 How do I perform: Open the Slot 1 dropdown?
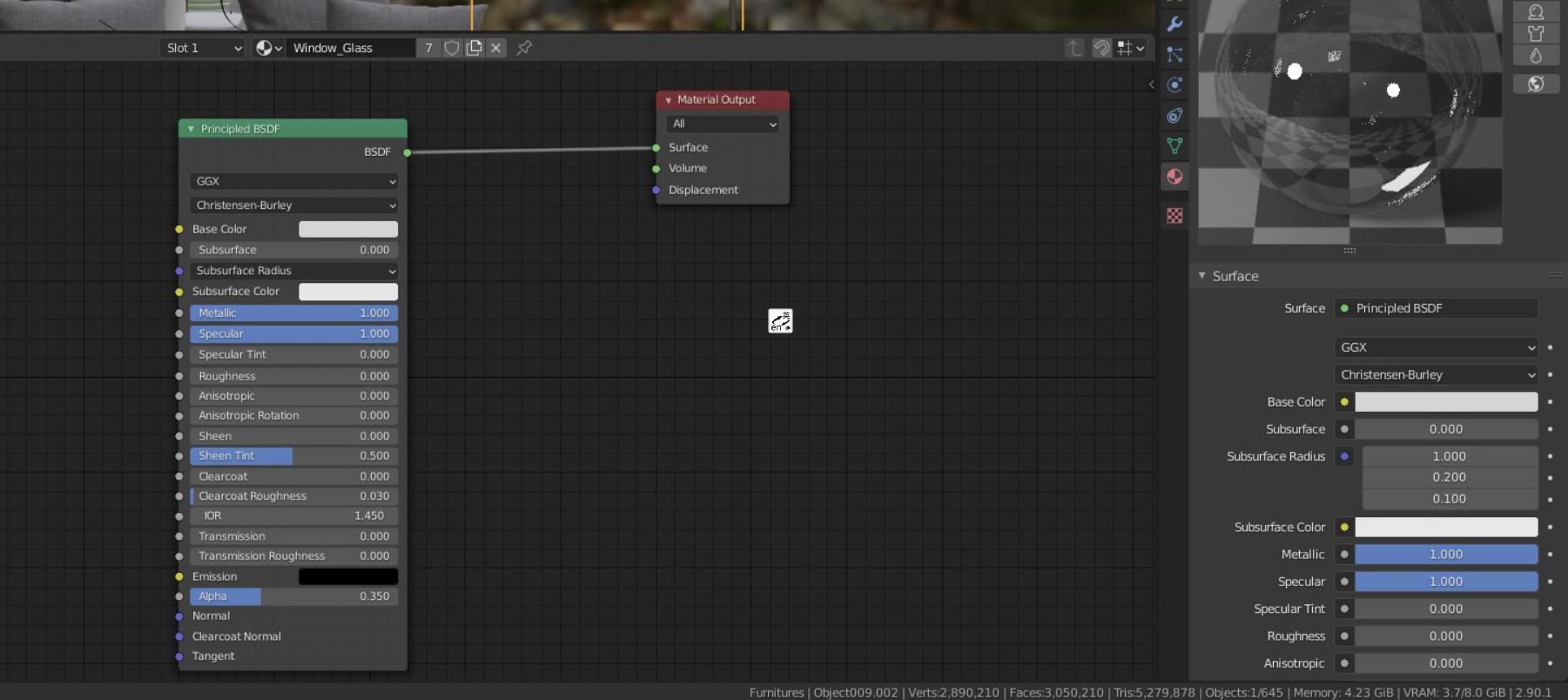tap(203, 48)
